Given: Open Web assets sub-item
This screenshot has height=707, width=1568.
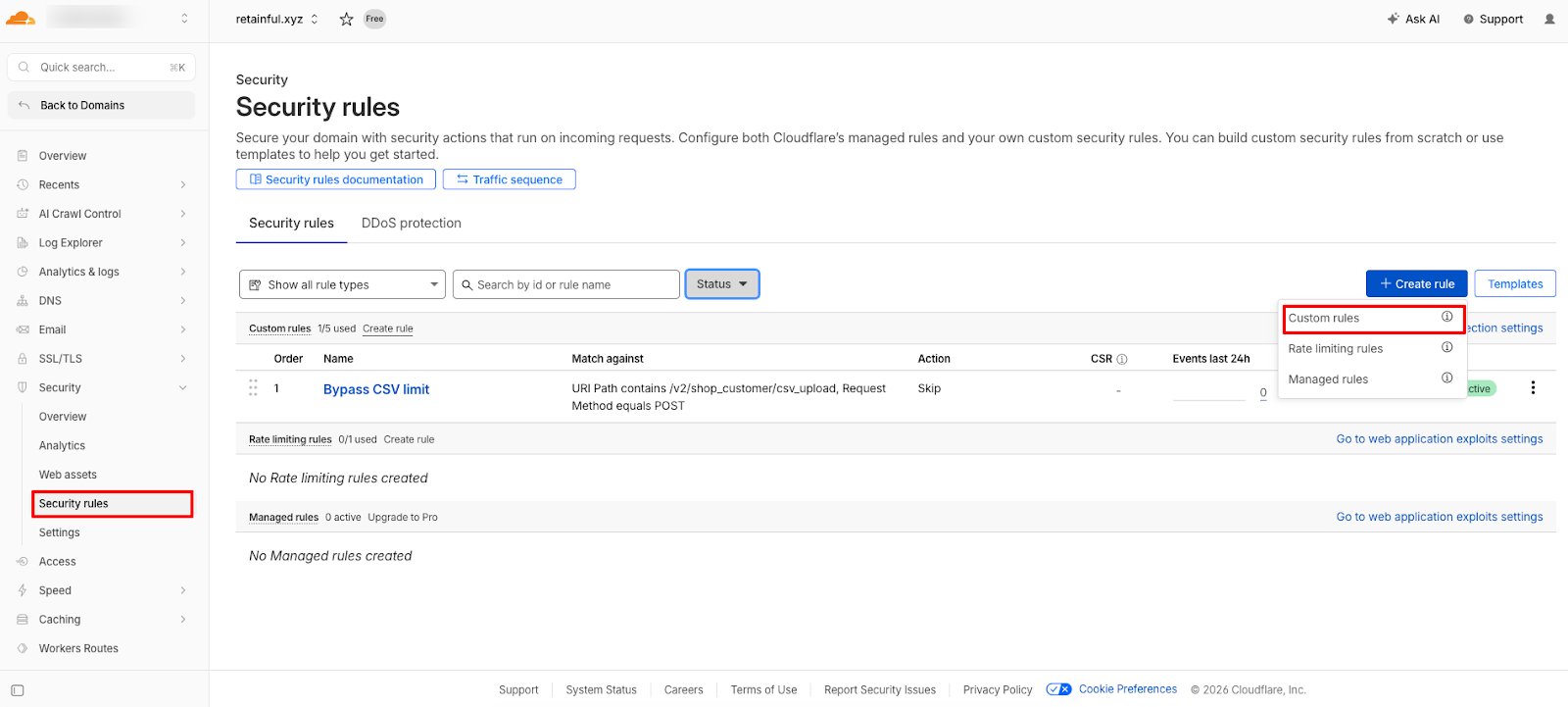Looking at the screenshot, I should tap(68, 475).
